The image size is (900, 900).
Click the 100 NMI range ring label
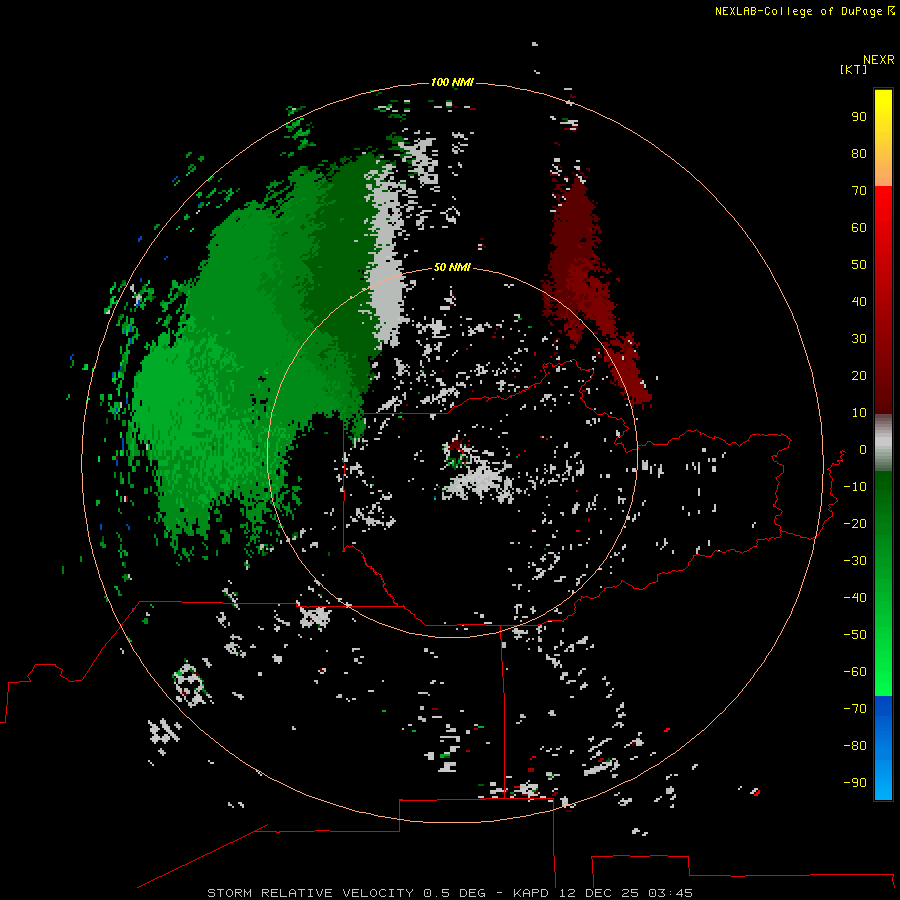[452, 82]
